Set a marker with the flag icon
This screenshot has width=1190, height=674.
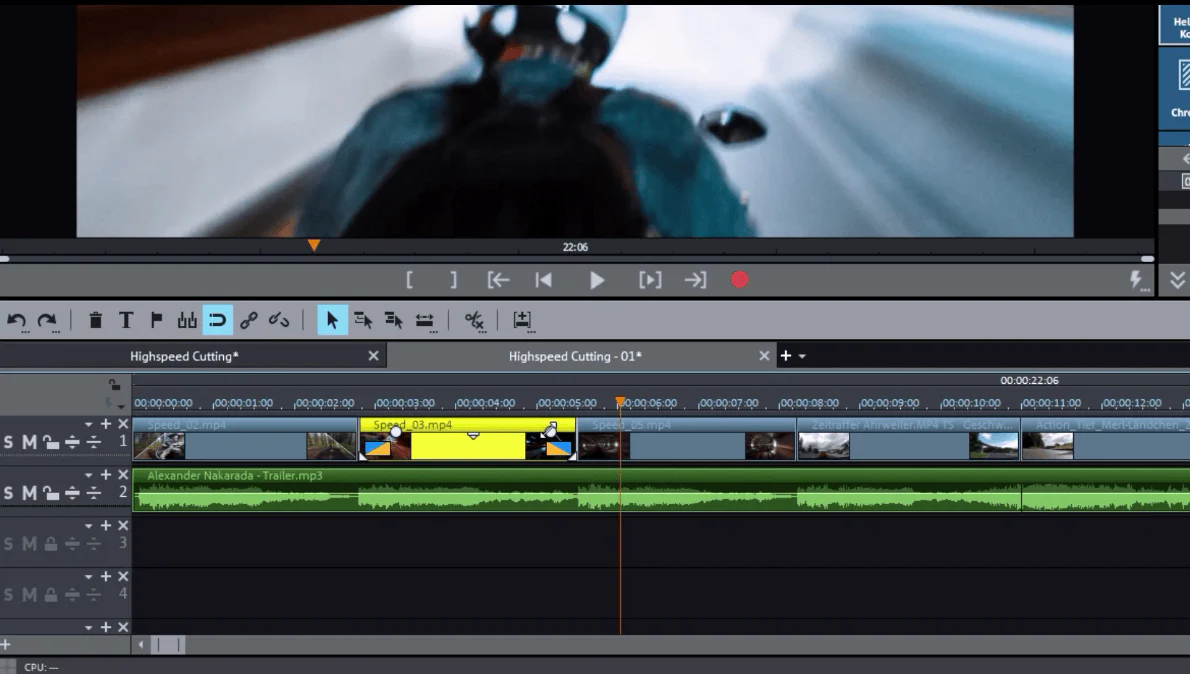point(156,320)
